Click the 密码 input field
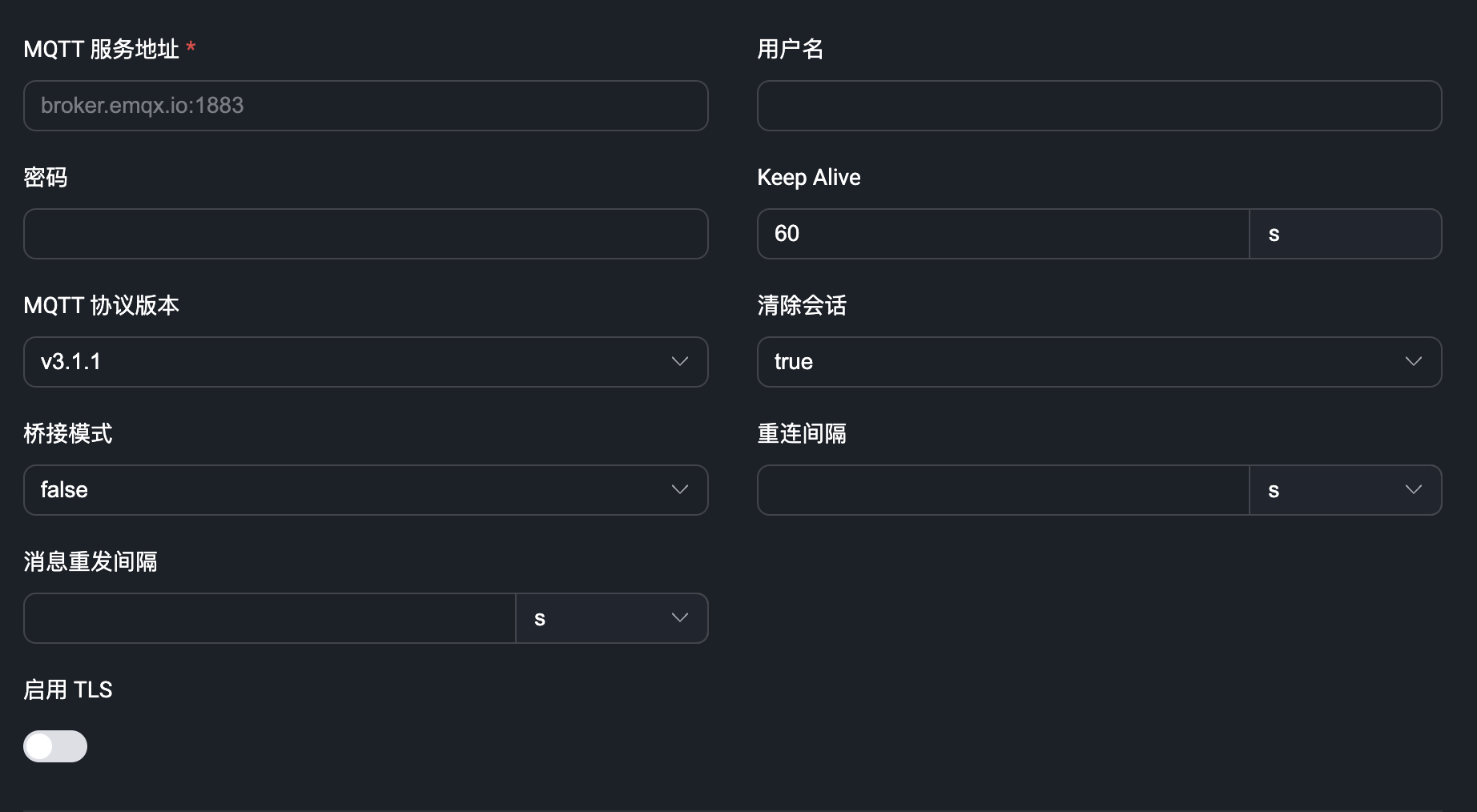Screen dimensions: 1477x812 point(365,233)
